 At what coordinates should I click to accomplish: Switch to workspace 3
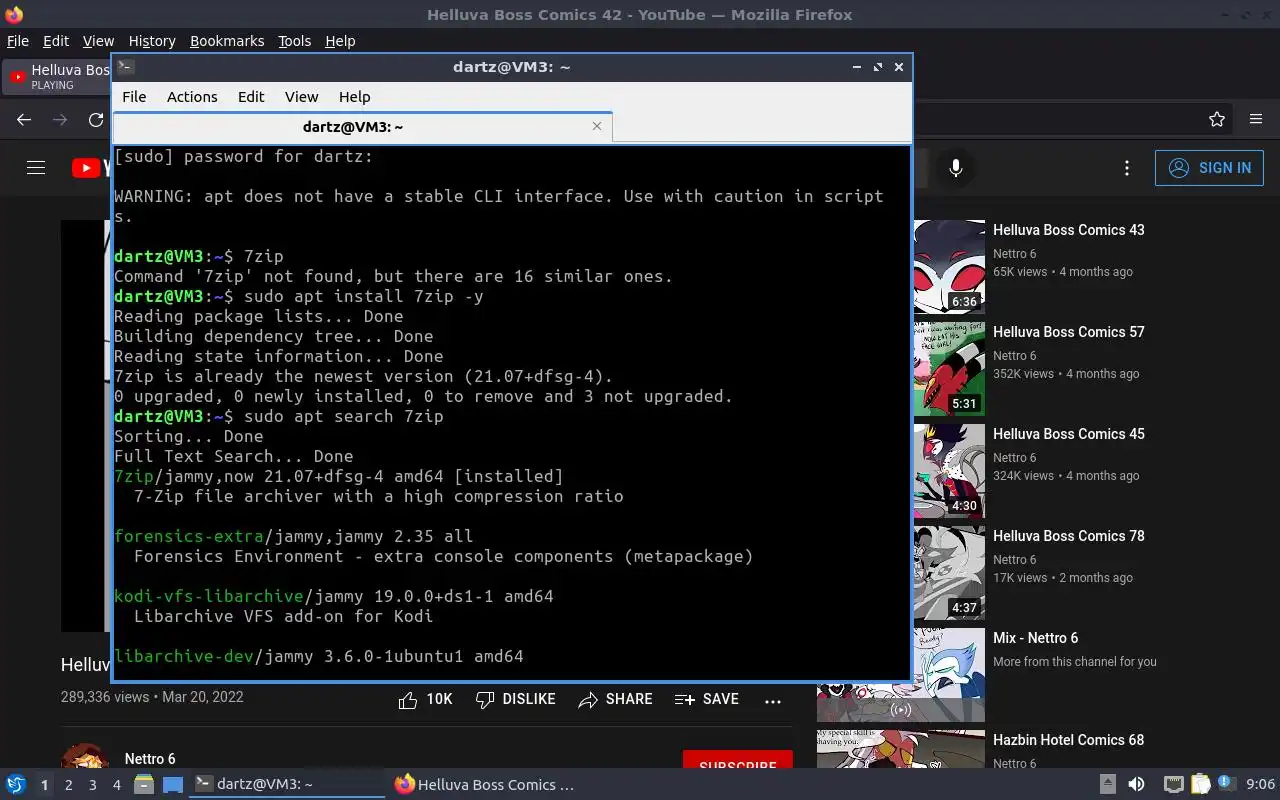(93, 785)
